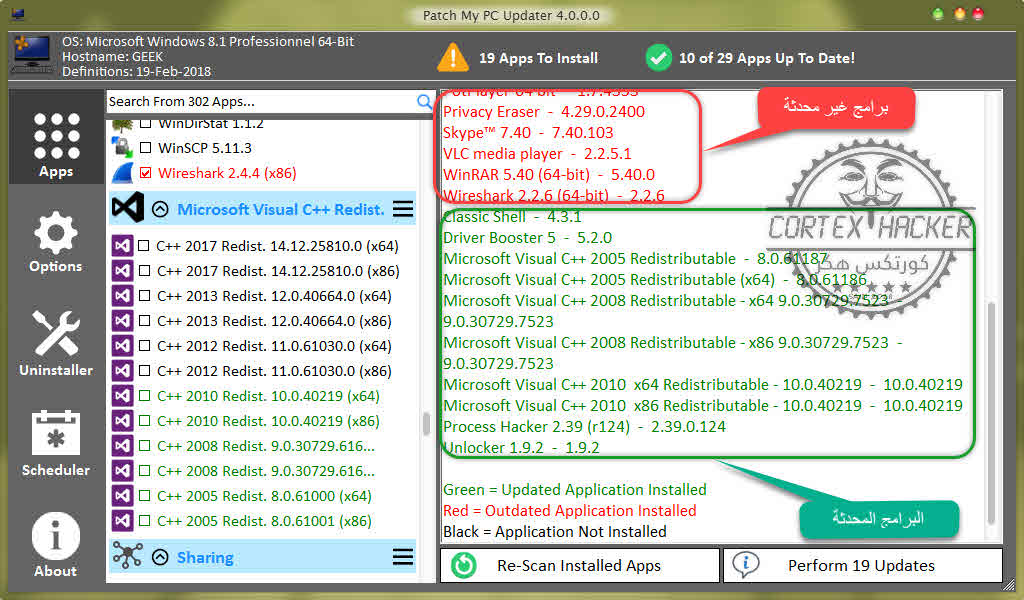The image size is (1024, 600).
Task: Select WinRAR 5.40 (64-bit) entry
Action: (549, 174)
